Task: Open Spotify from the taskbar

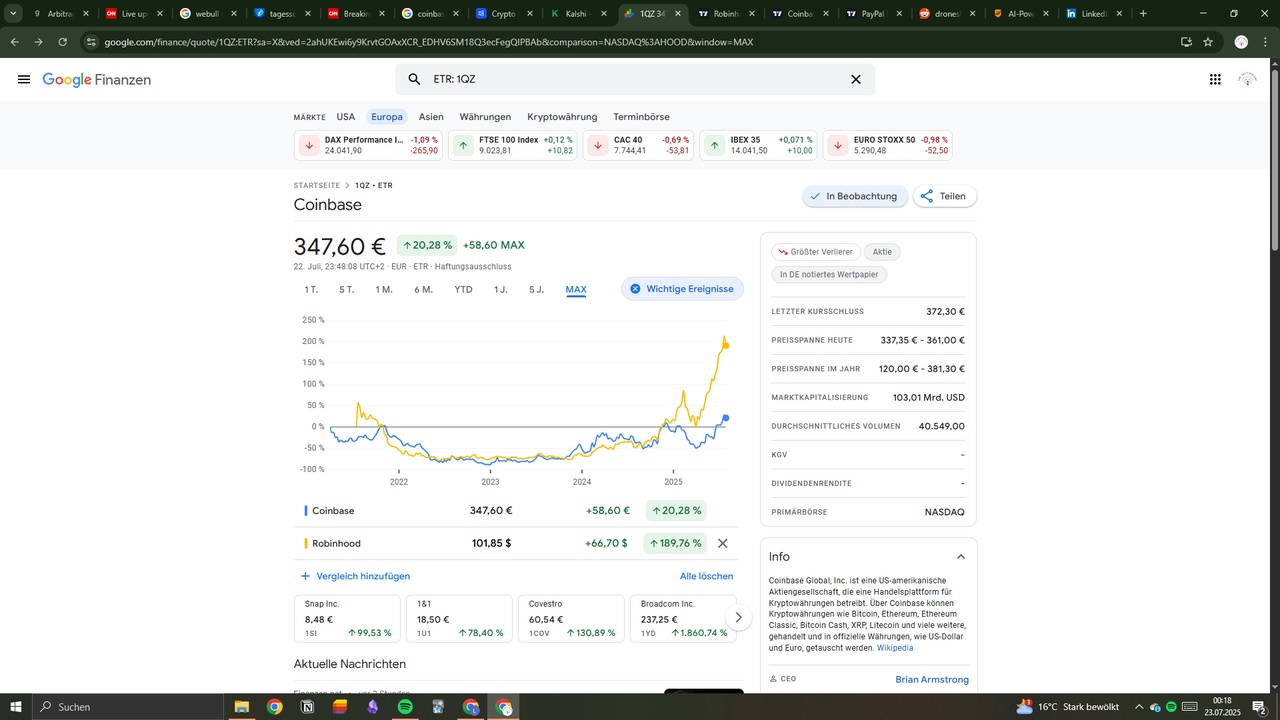Action: coord(405,707)
